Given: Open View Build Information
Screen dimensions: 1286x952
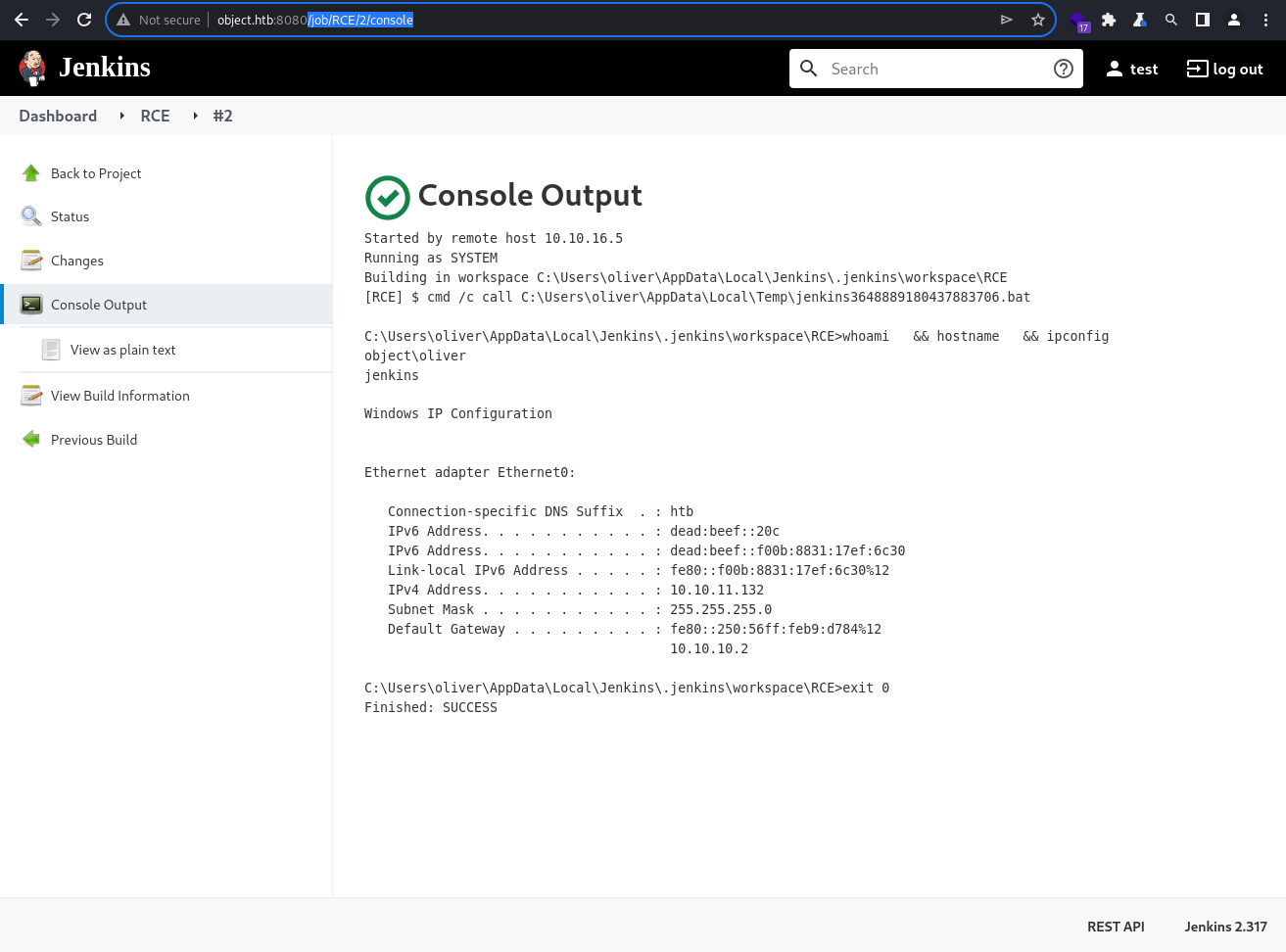Looking at the screenshot, I should point(120,396).
